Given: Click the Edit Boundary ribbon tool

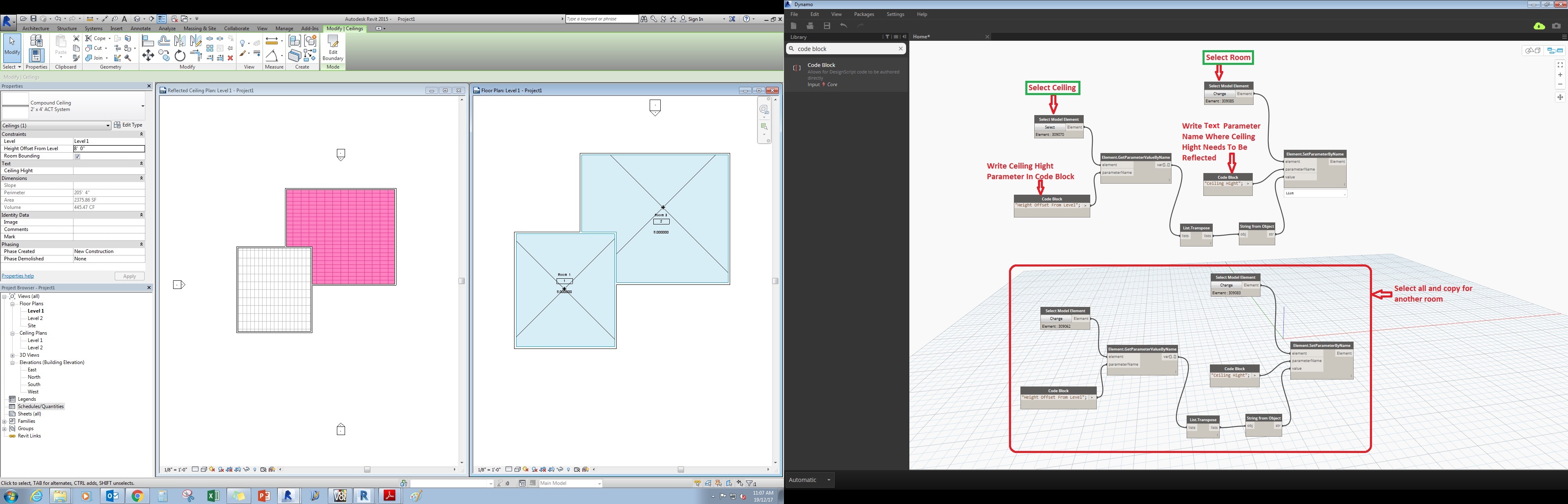Looking at the screenshot, I should (x=332, y=48).
